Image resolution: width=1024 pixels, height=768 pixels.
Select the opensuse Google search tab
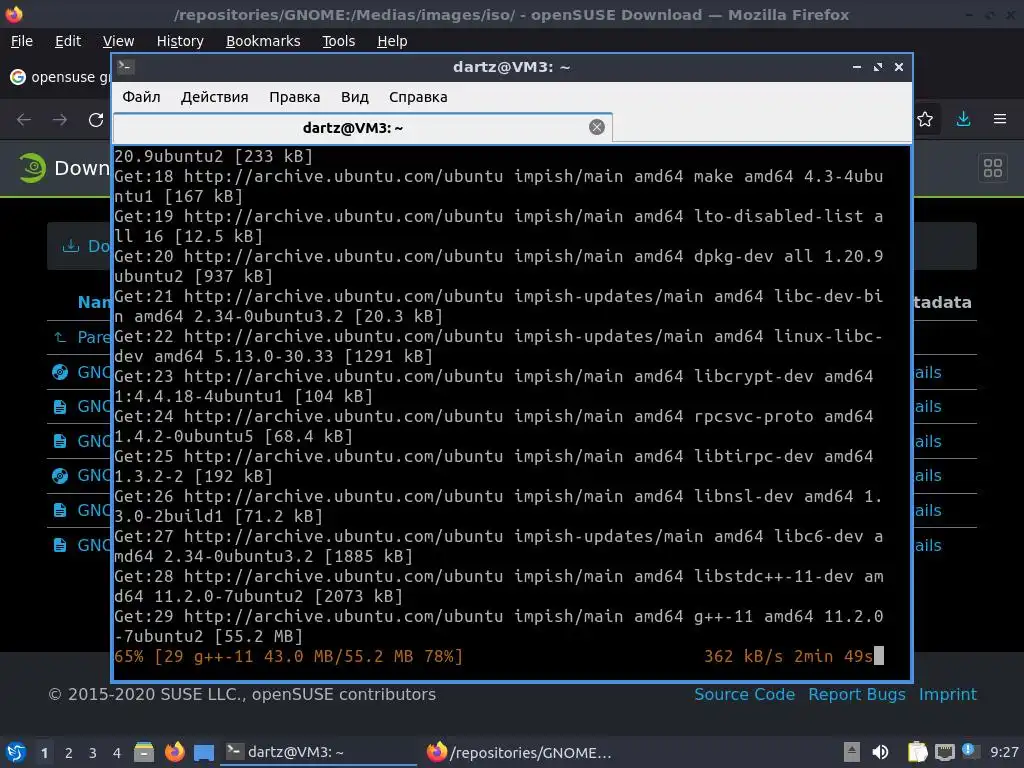[59, 77]
